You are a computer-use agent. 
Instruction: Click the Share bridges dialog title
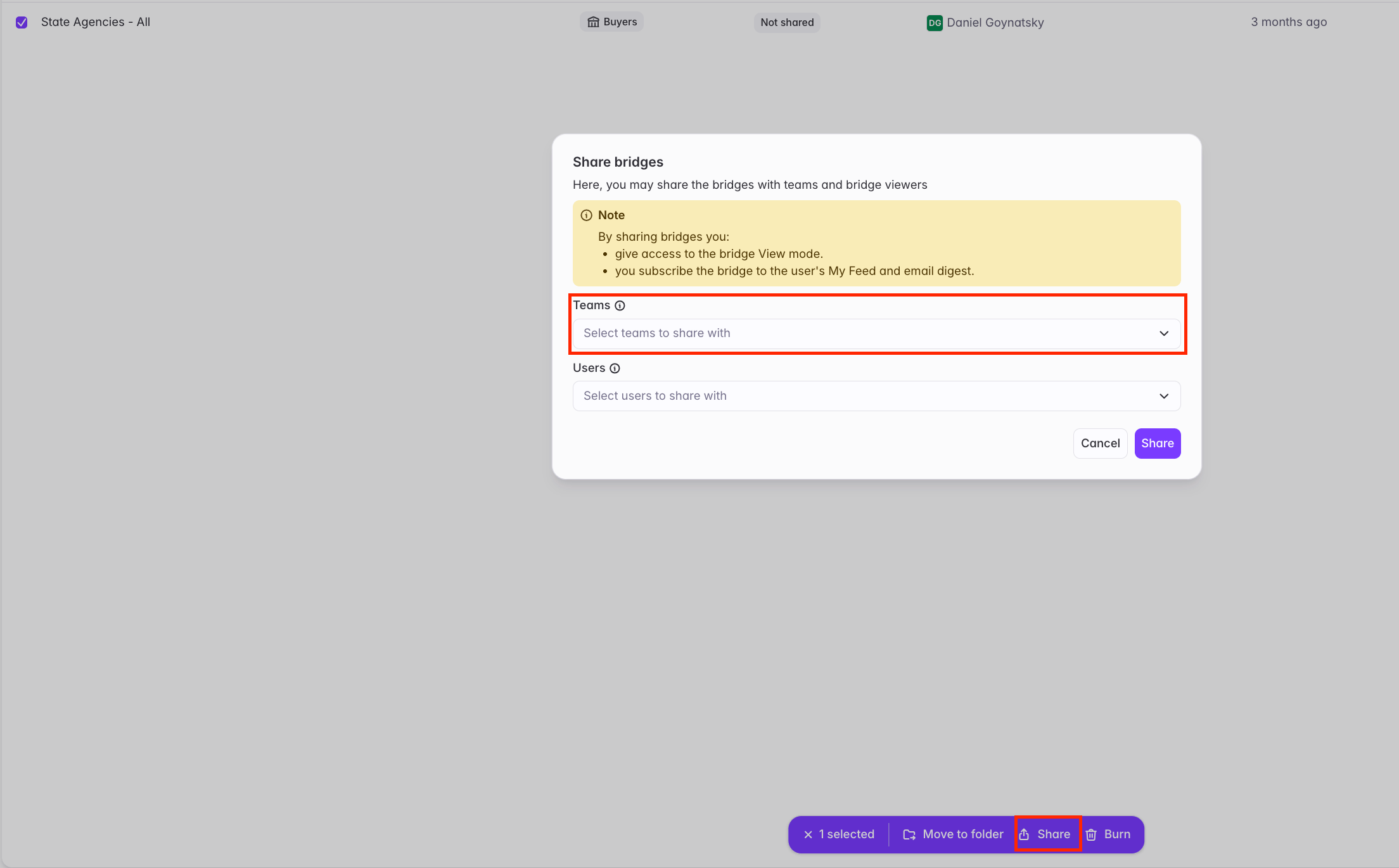618,162
